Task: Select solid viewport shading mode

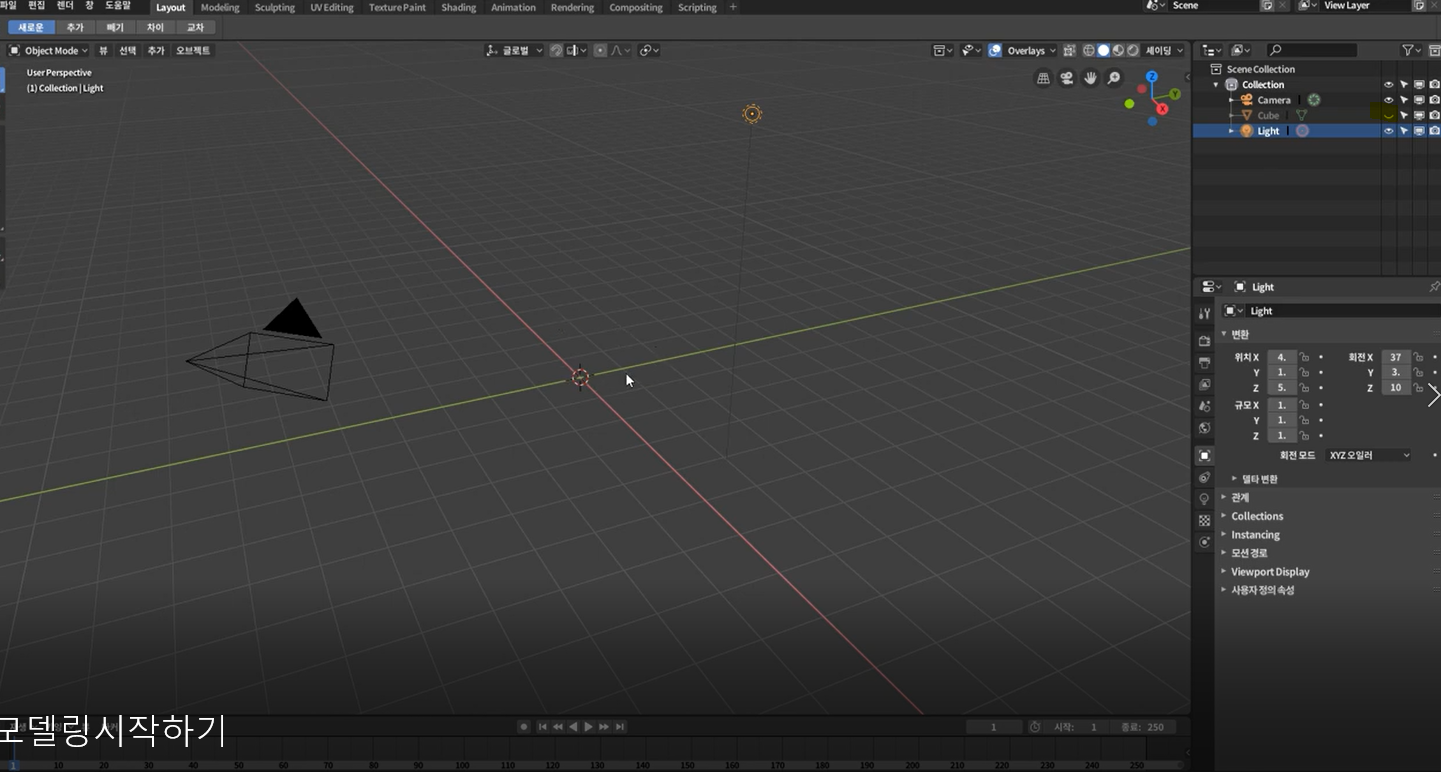Action: click(1104, 50)
